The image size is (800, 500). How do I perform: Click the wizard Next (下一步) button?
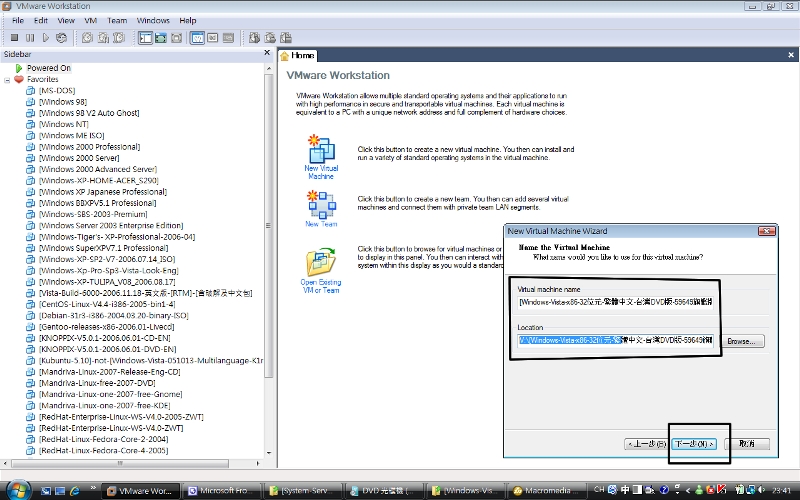(x=694, y=444)
